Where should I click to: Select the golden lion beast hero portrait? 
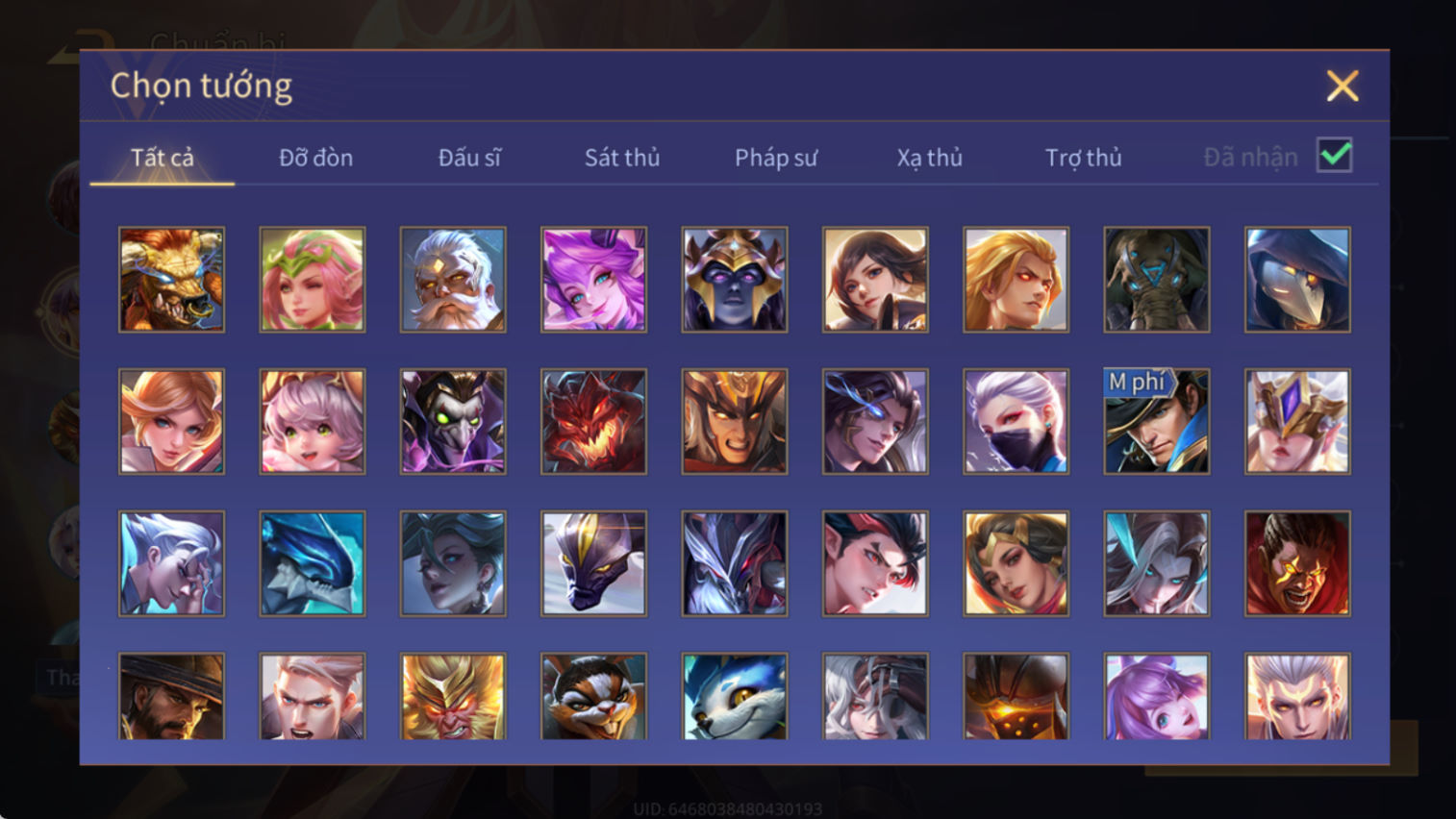[171, 280]
